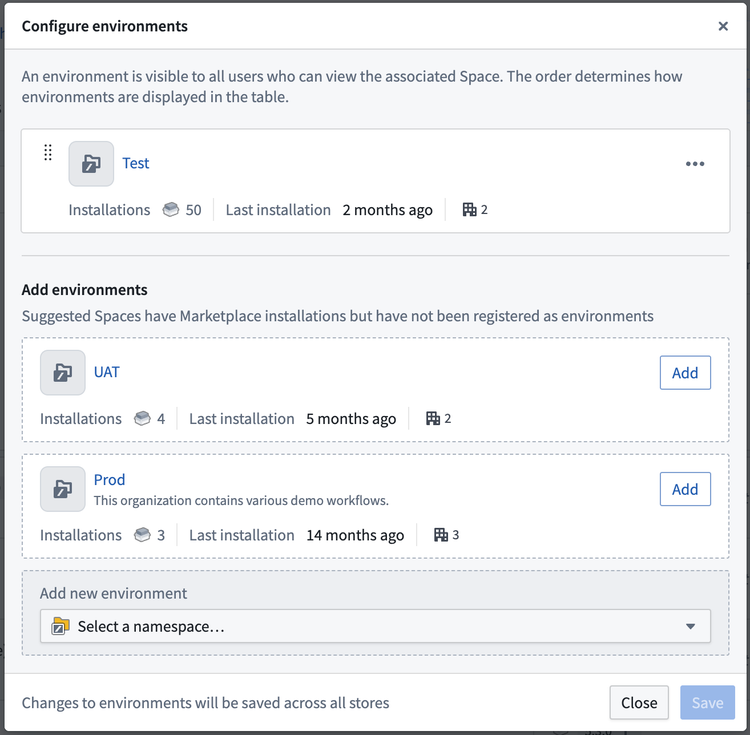Open the Select a namespace dropdown
This screenshot has height=735, width=750.
point(375,626)
